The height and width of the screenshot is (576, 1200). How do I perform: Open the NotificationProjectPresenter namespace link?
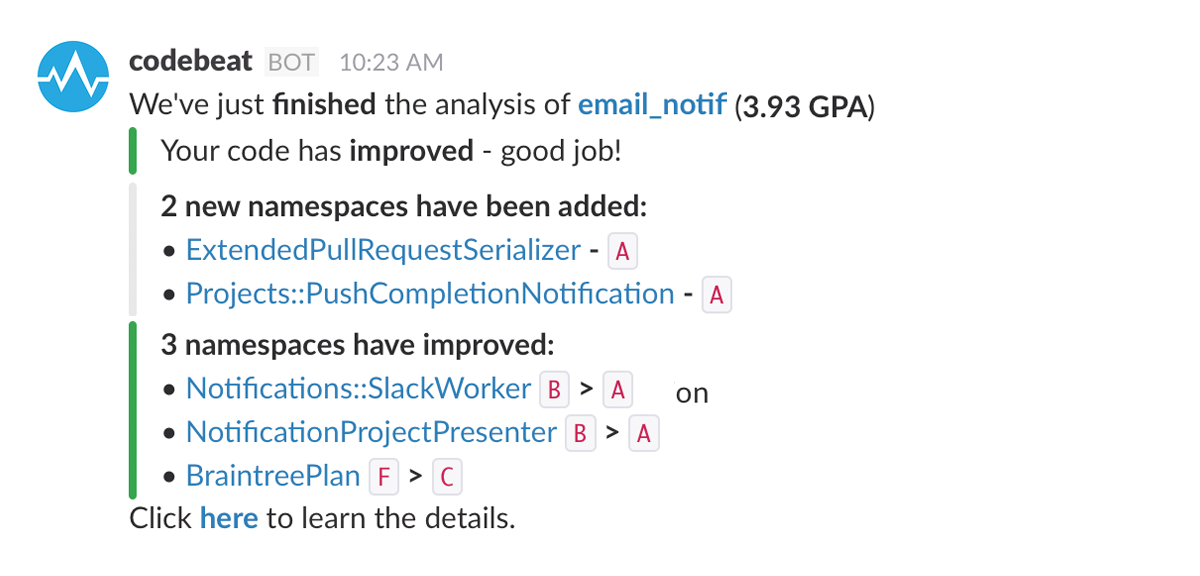coord(371,432)
